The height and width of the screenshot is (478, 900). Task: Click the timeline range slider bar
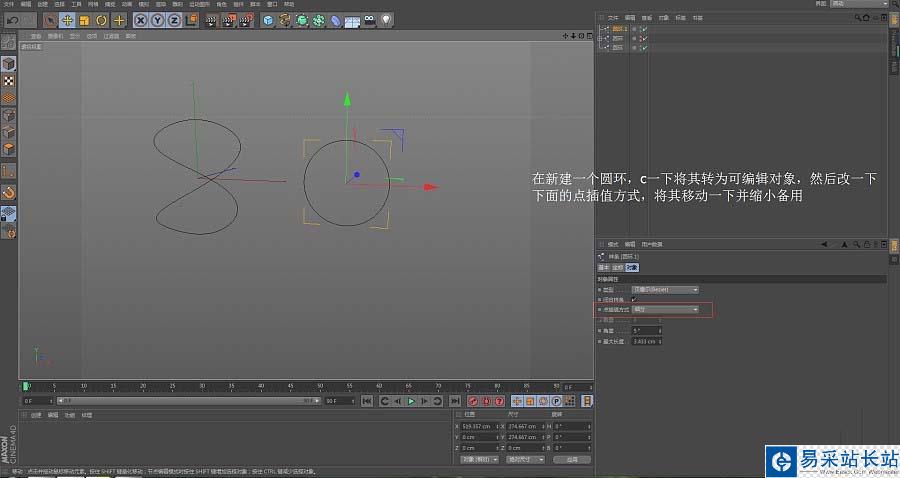(x=189, y=401)
